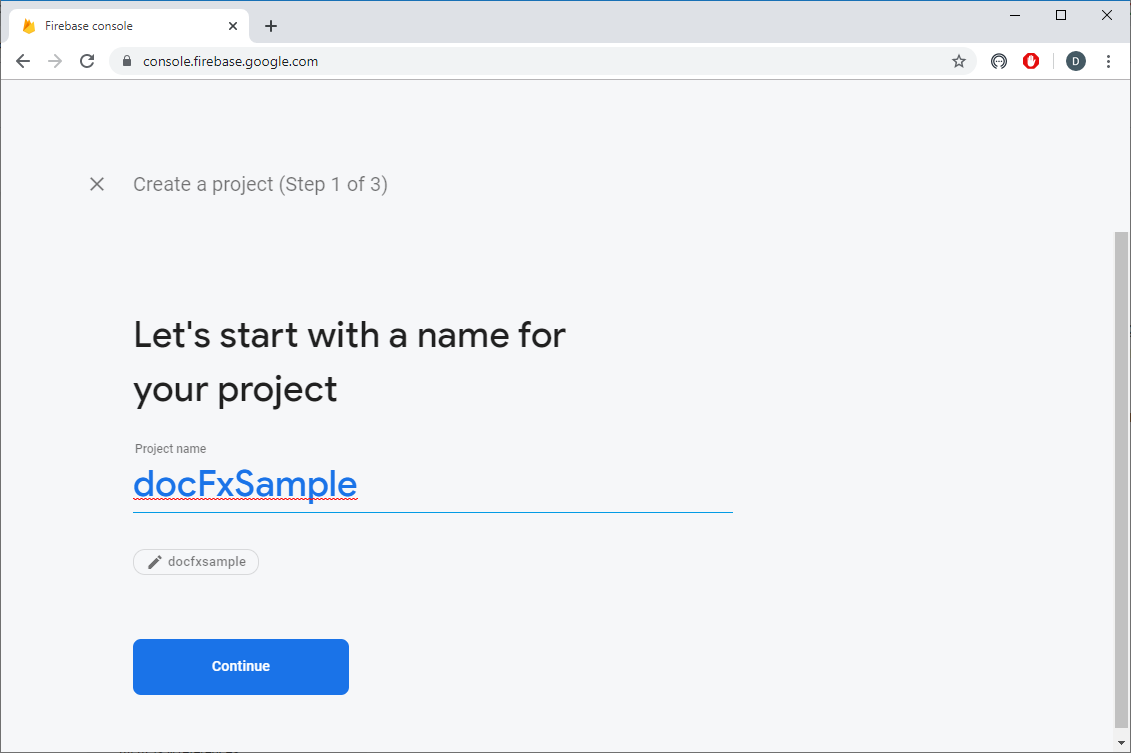Click the Project name field with docFxSample

432,485
